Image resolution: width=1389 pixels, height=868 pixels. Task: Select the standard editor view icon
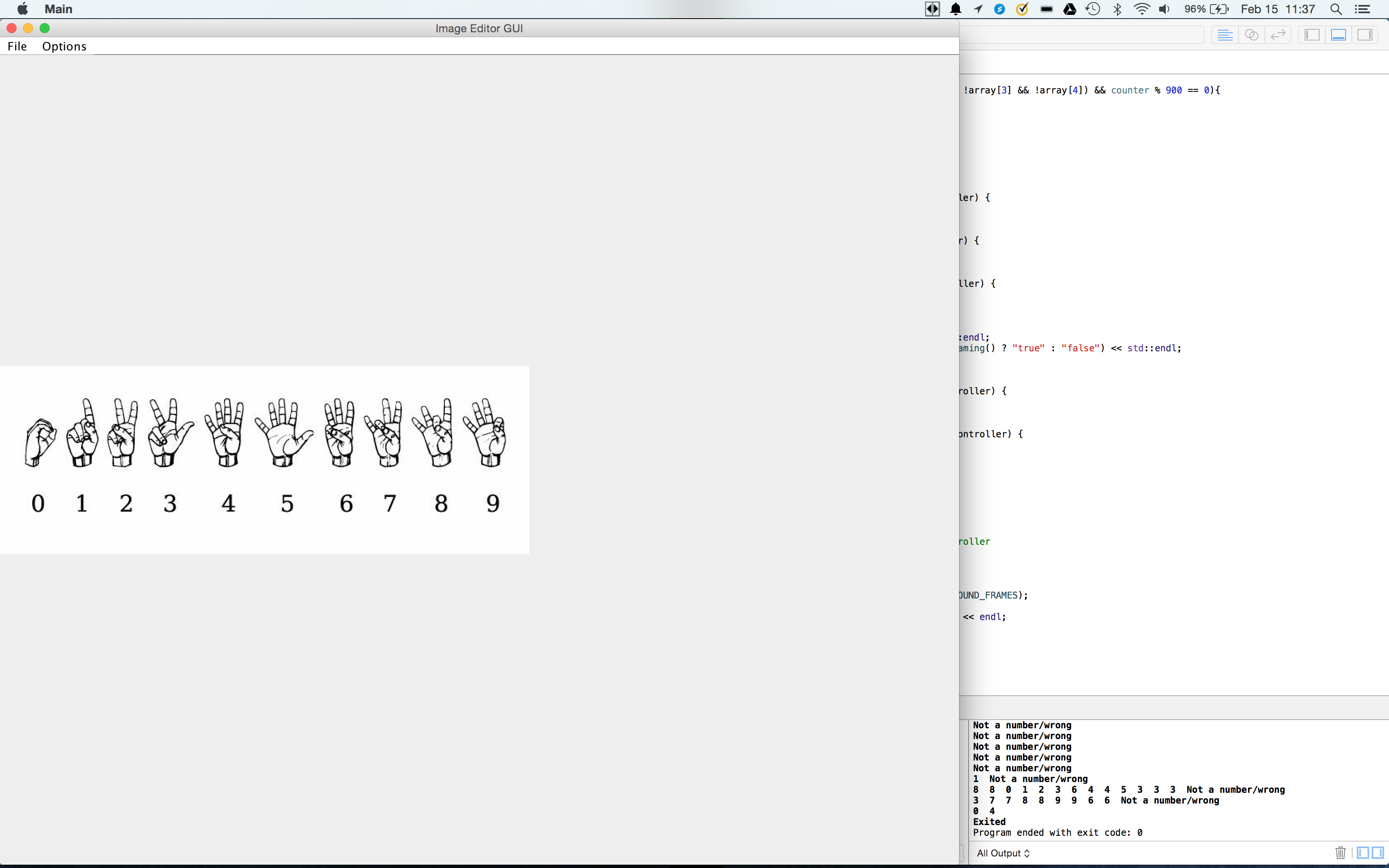[x=1224, y=35]
